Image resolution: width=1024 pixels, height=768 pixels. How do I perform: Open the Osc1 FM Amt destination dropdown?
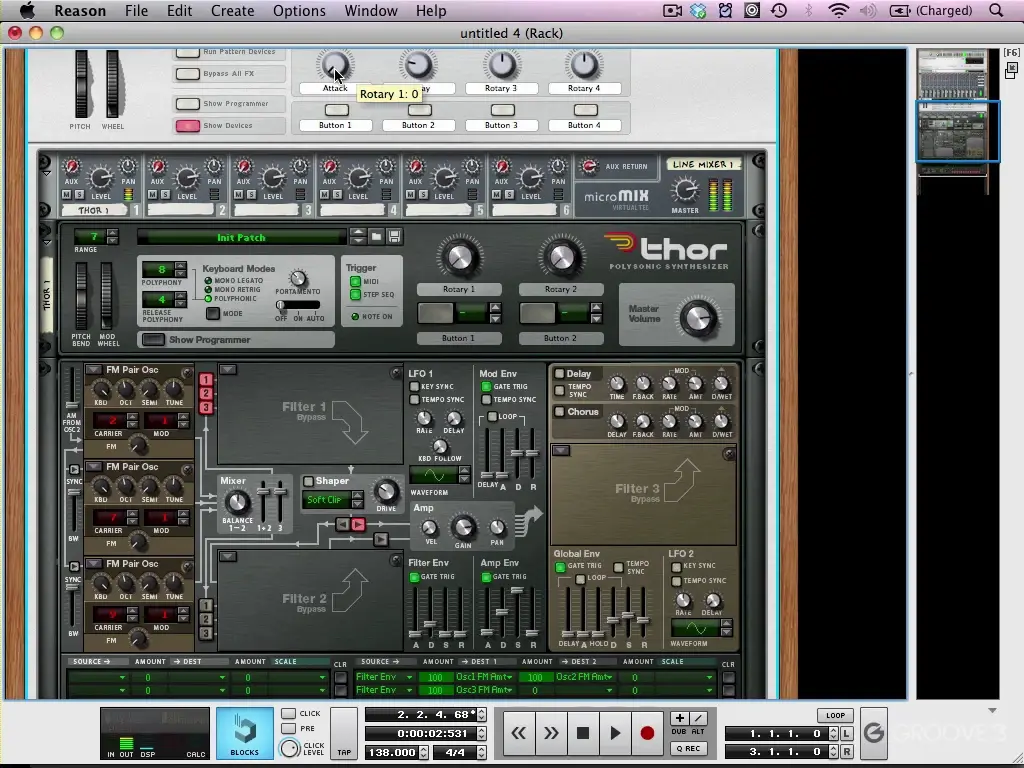point(485,677)
